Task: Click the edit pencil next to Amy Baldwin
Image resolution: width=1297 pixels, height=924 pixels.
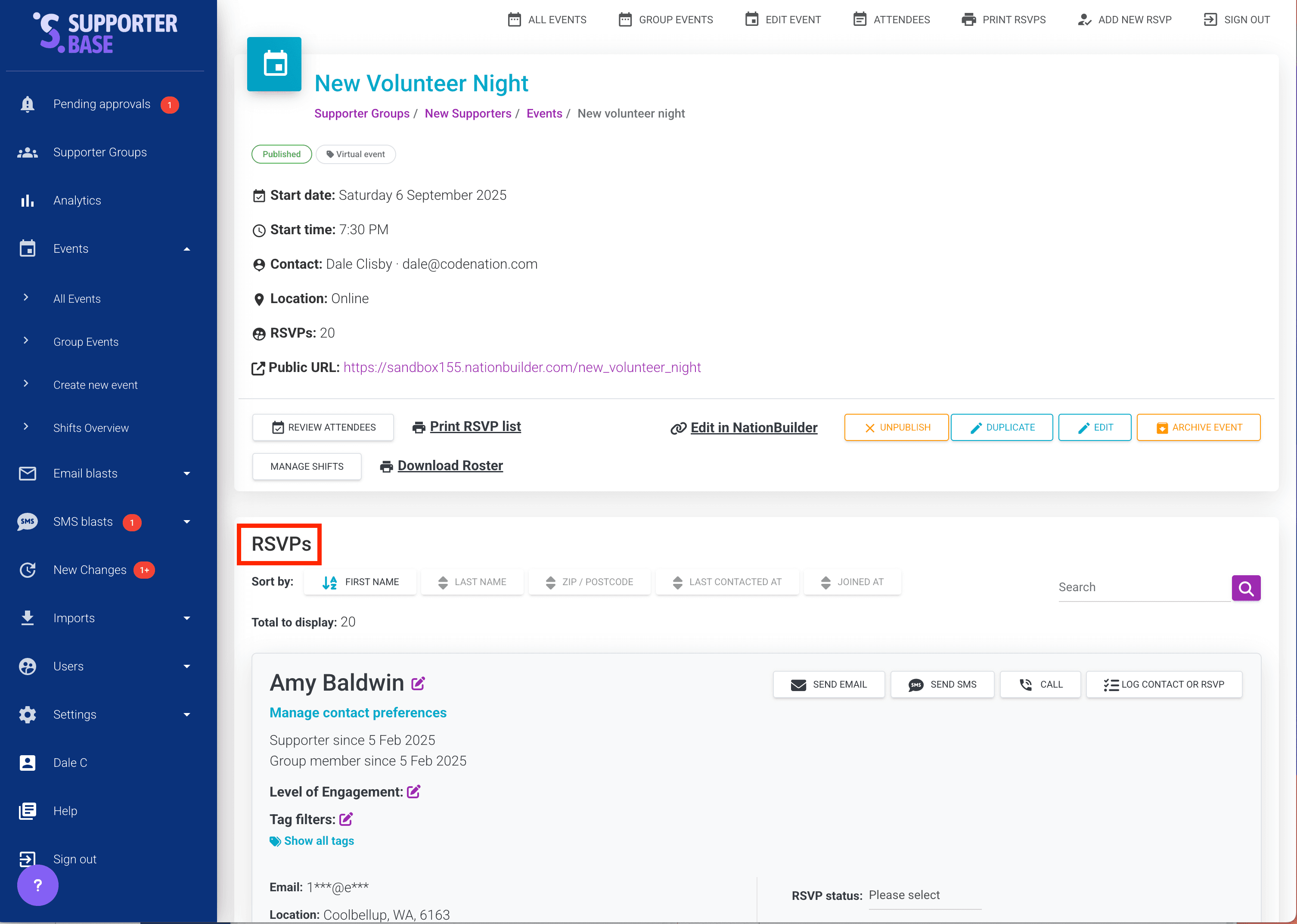Action: point(418,683)
